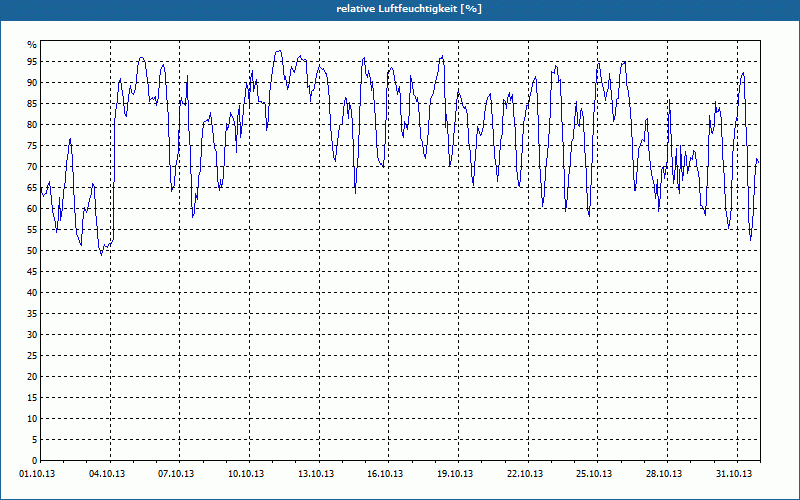The width and height of the screenshot is (800, 500).
Task: Click the 16.10.13 date label
Action: (385, 474)
